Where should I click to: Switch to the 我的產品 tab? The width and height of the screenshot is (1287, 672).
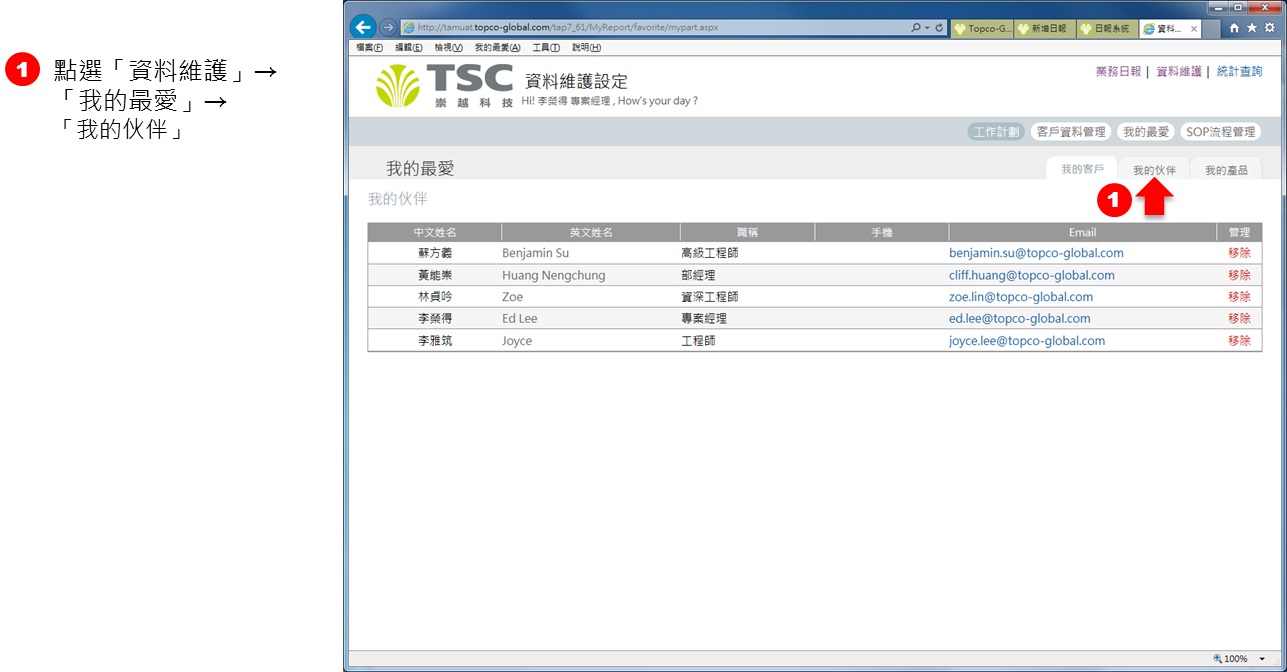pyautogui.click(x=1226, y=170)
